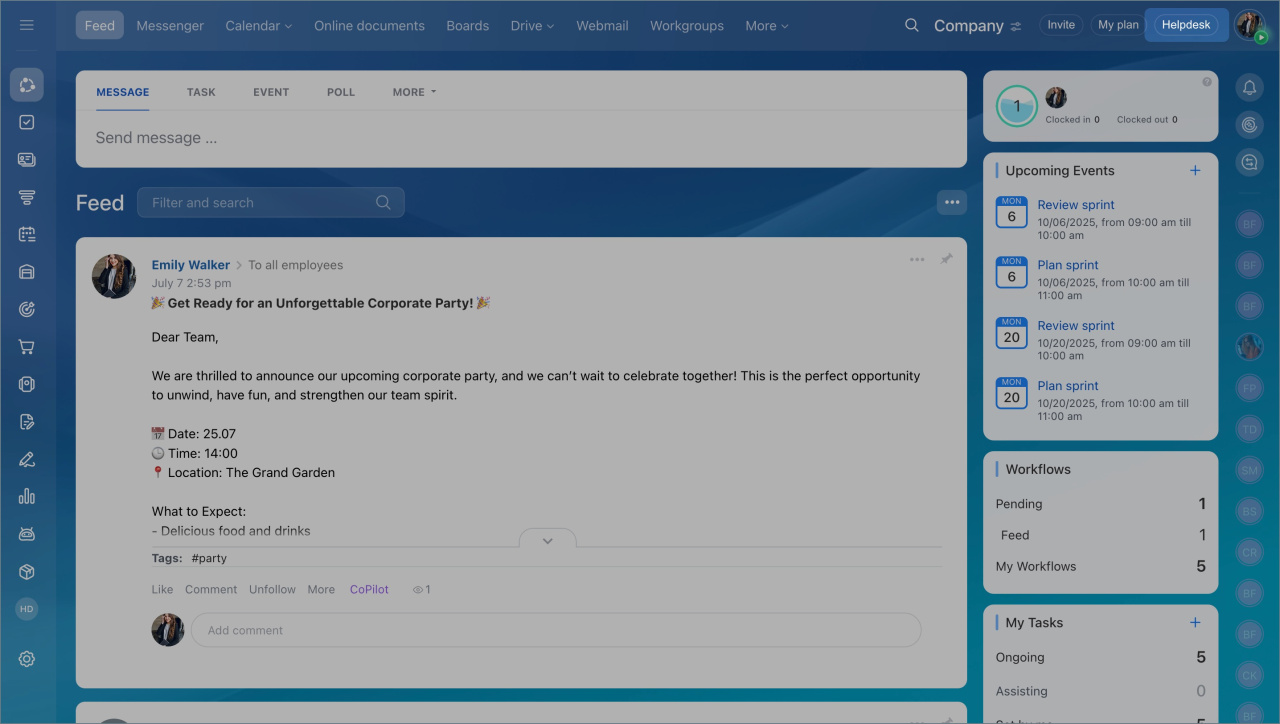Unfollow the corporate party post
This screenshot has width=1280, height=724.
pyautogui.click(x=272, y=590)
